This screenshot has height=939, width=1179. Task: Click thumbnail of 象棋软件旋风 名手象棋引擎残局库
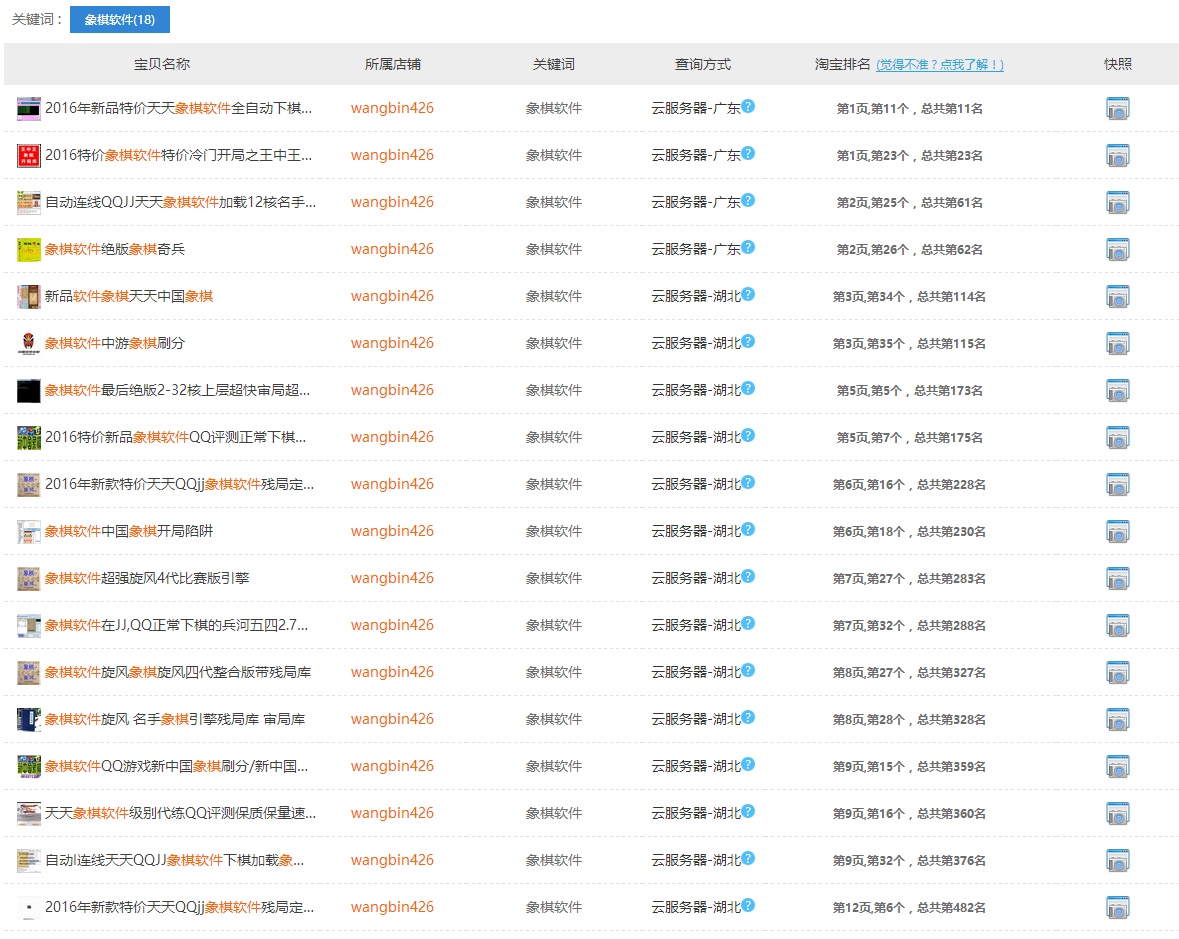[x=29, y=719]
